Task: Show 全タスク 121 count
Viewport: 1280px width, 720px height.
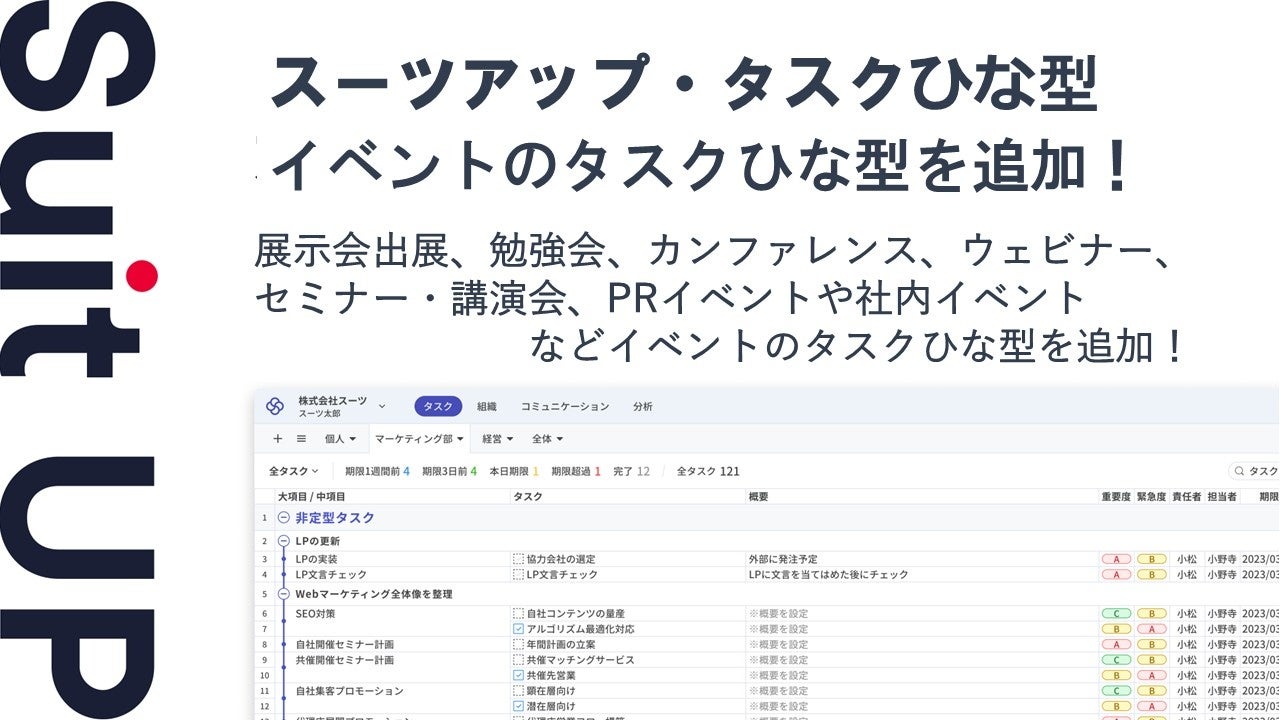Action: [708, 471]
